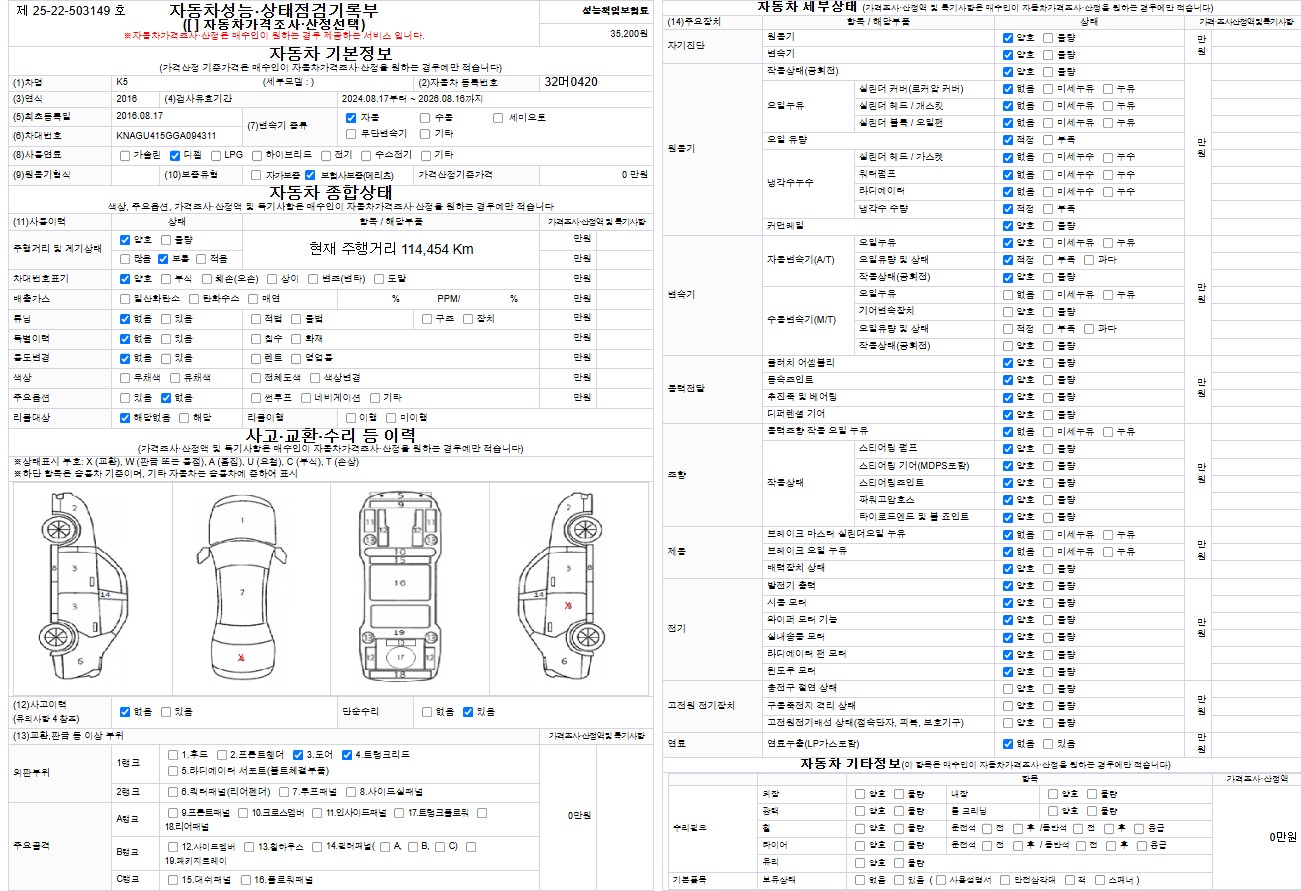Viewport: 1301px width, 891px height.
Task: Check 미이행 under 리콜이행
Action: click(393, 418)
